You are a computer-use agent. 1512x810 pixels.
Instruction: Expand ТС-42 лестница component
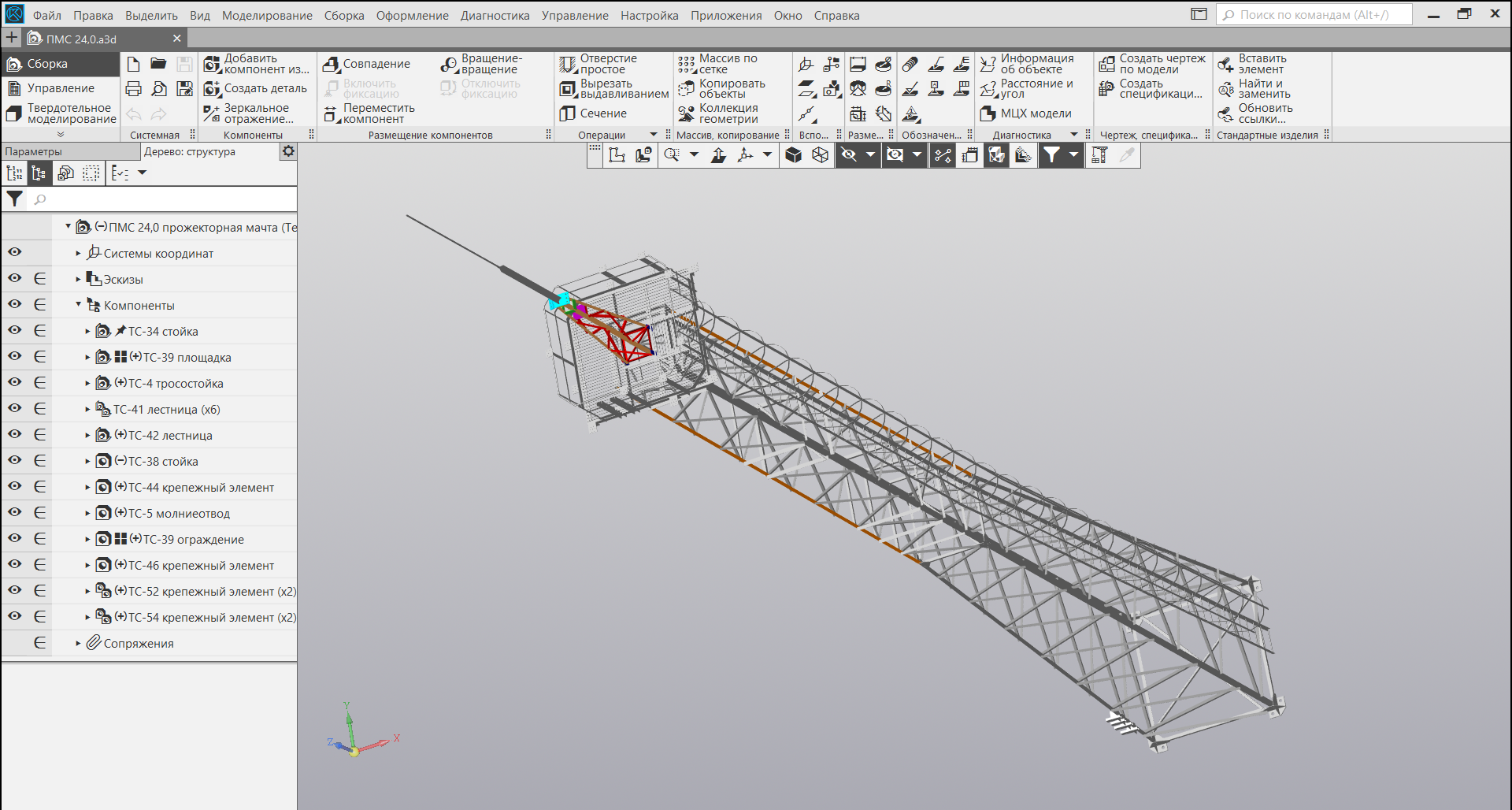coord(87,435)
